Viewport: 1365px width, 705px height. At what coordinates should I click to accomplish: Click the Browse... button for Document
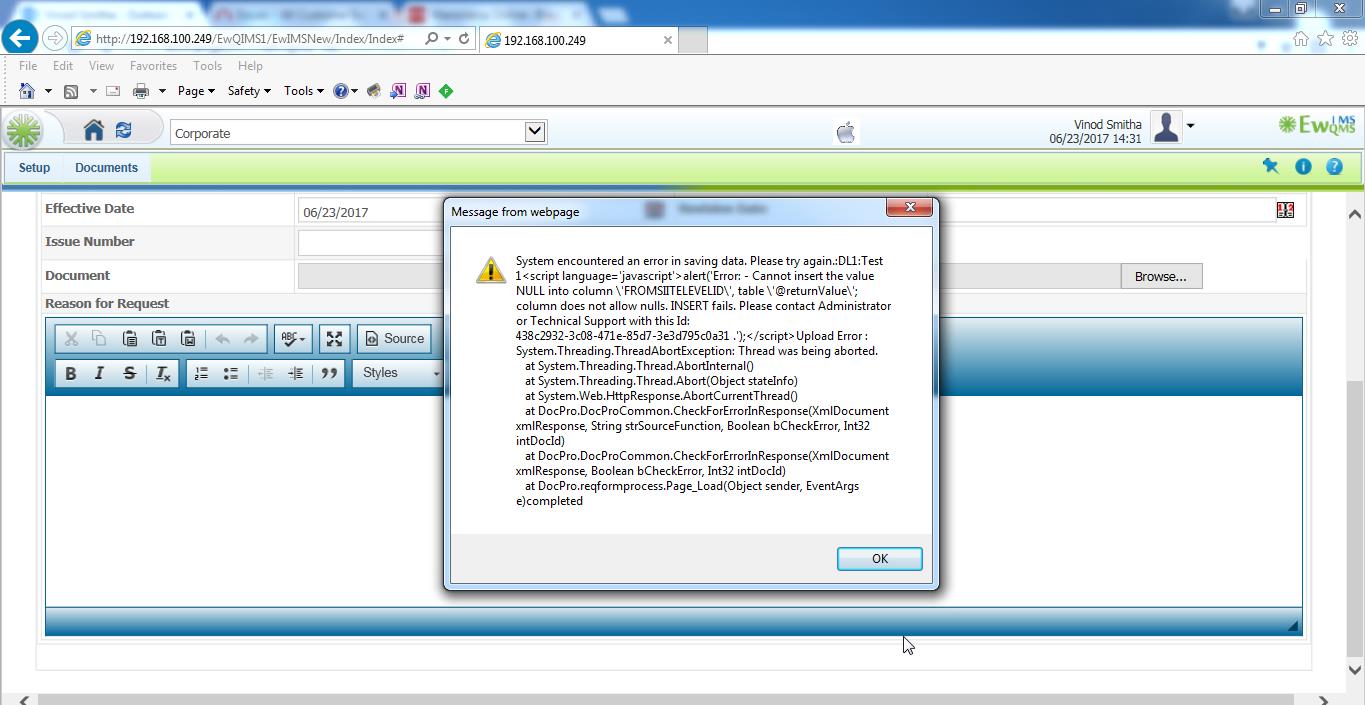point(1160,276)
